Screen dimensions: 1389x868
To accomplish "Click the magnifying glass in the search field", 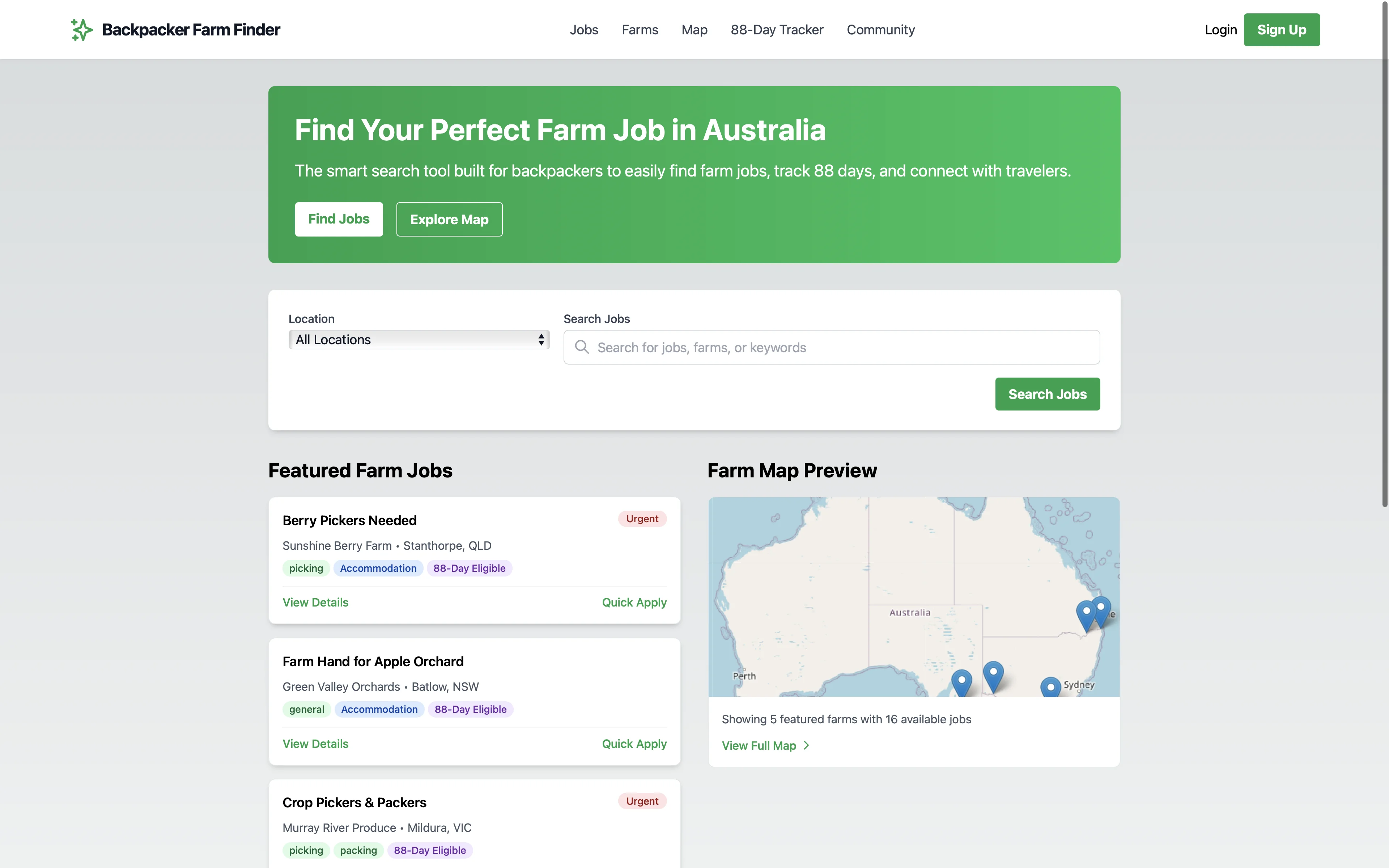I will pos(582,347).
